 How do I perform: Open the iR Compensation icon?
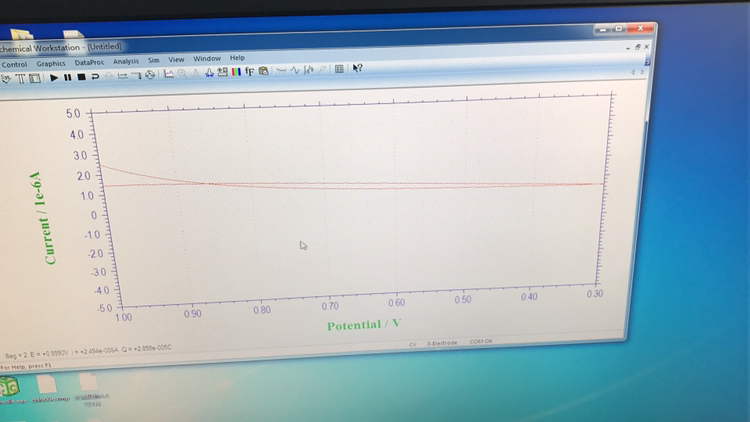click(122, 76)
